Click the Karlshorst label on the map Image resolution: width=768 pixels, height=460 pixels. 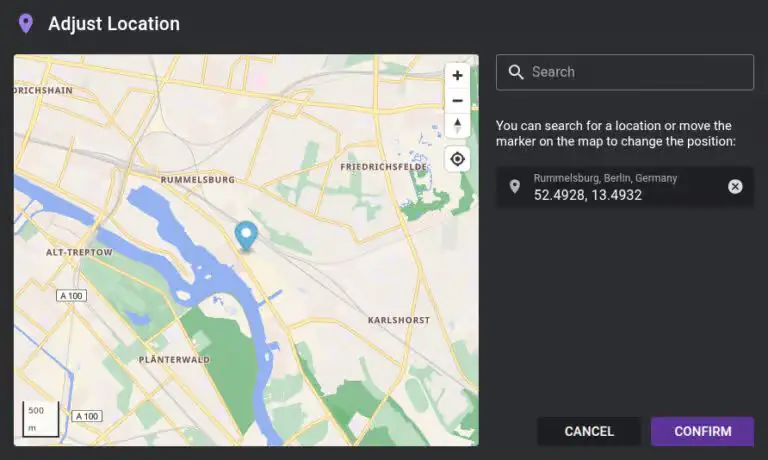point(398,320)
